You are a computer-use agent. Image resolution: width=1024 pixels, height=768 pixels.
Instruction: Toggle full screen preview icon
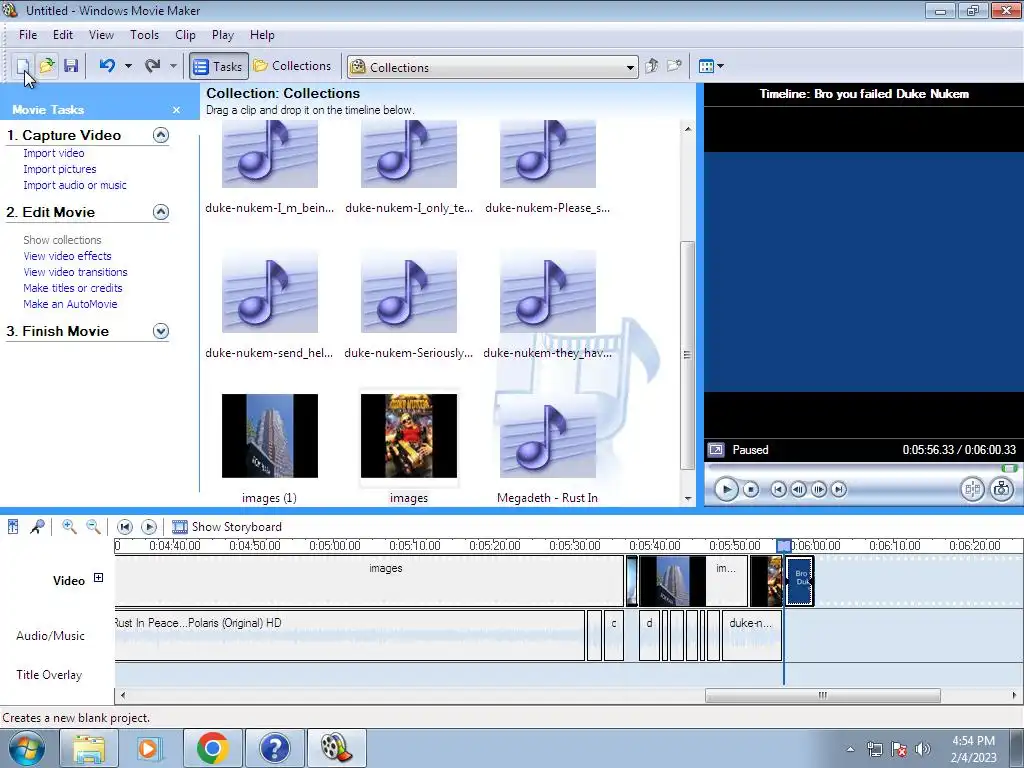pos(716,450)
